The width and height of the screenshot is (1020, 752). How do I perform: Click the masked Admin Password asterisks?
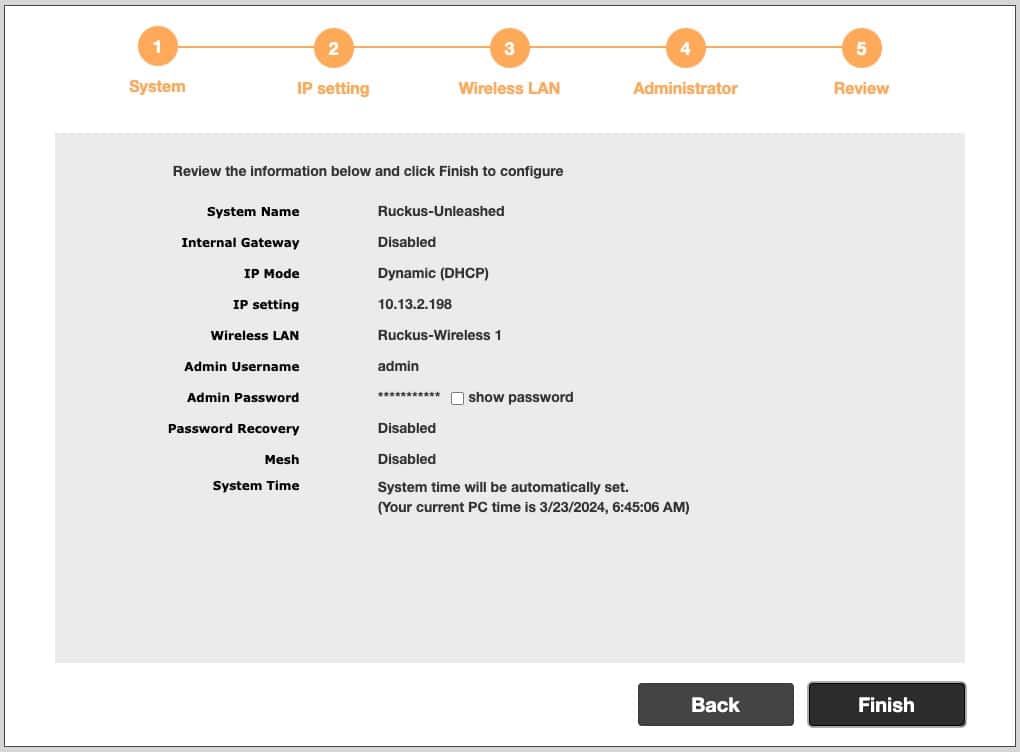click(408, 398)
